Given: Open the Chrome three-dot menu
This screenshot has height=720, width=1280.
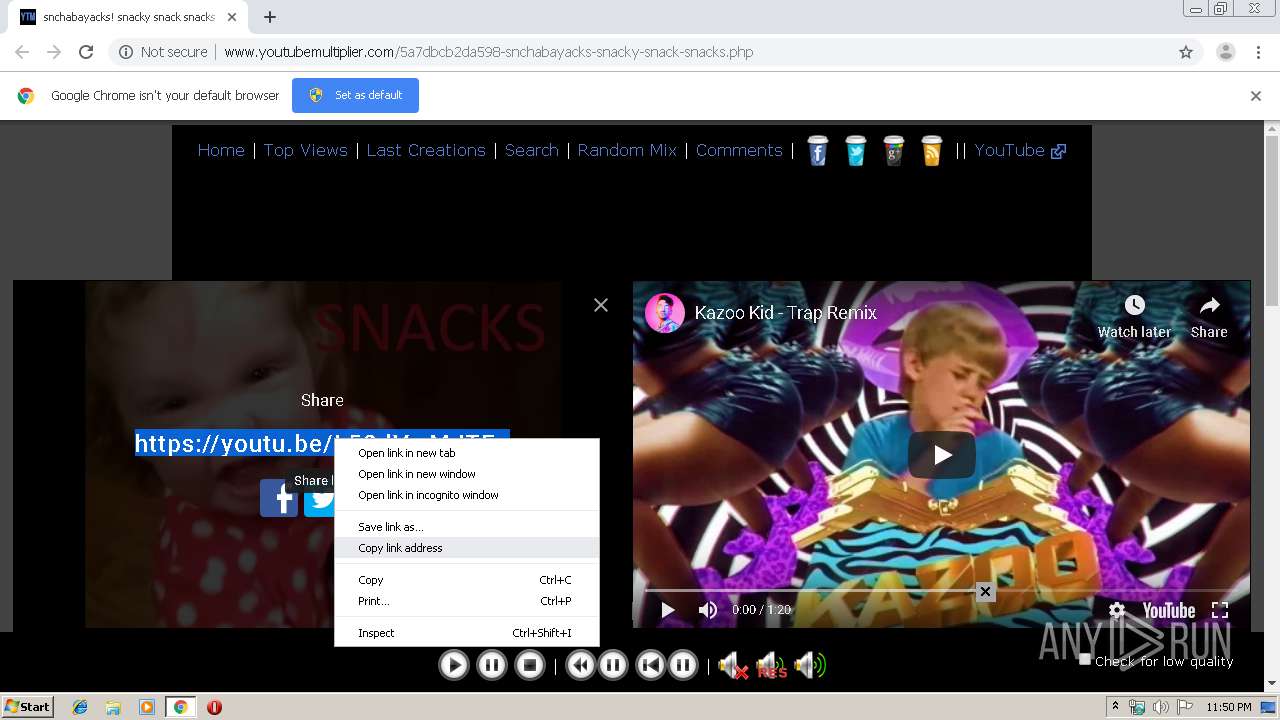Looking at the screenshot, I should (x=1258, y=52).
